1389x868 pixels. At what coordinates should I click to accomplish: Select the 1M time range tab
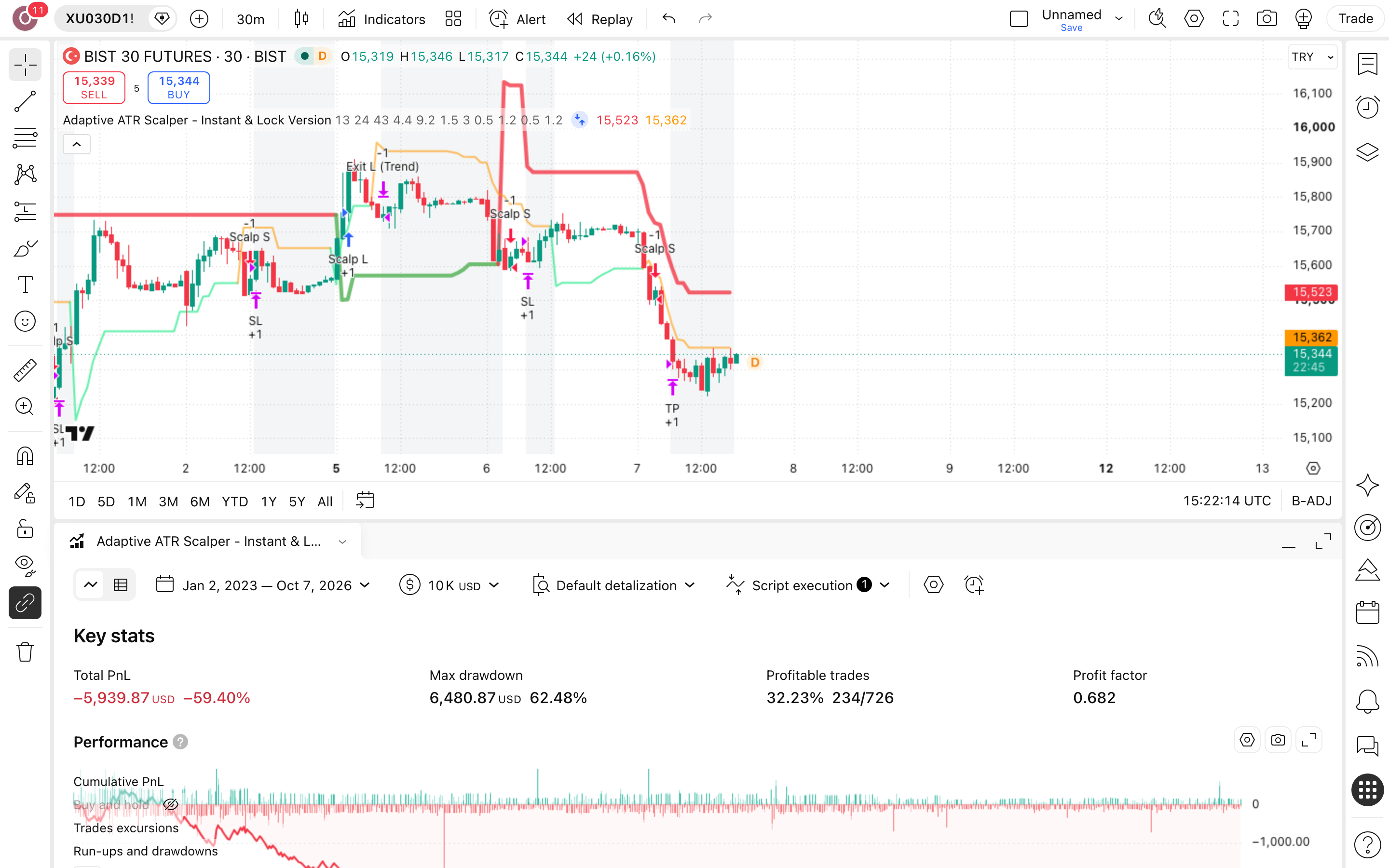click(137, 501)
